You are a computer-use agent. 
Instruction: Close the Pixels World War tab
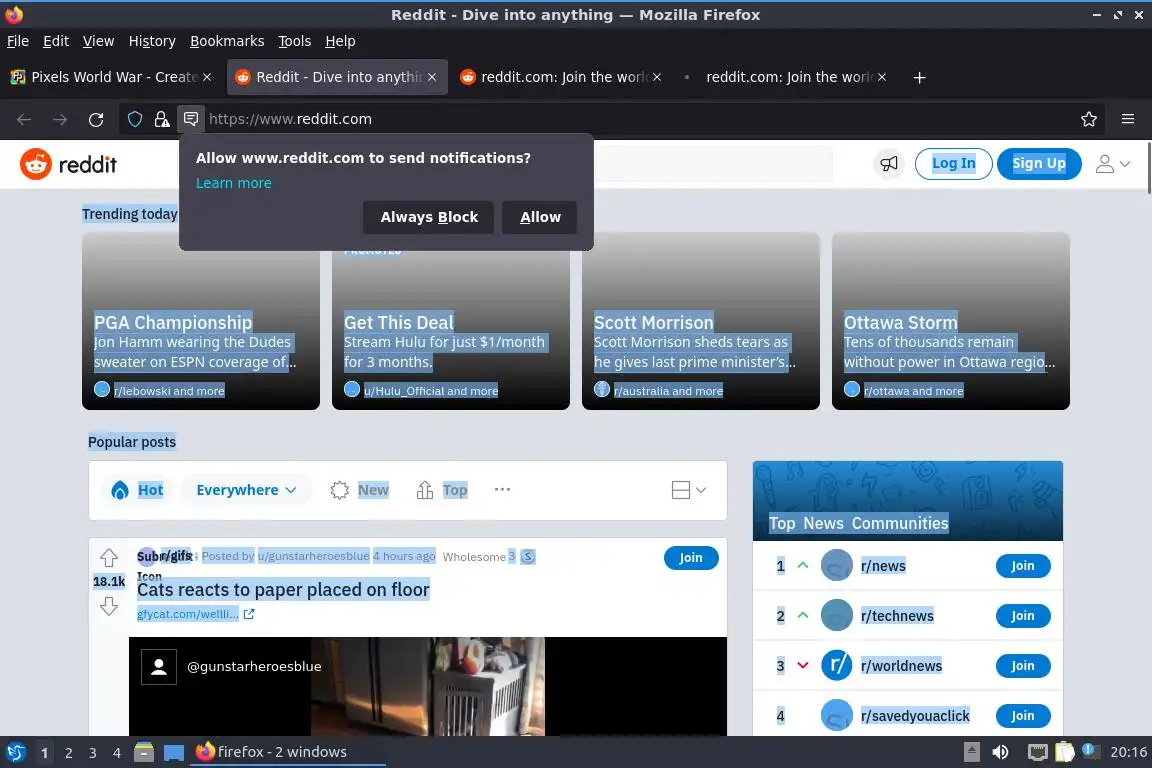point(207,77)
